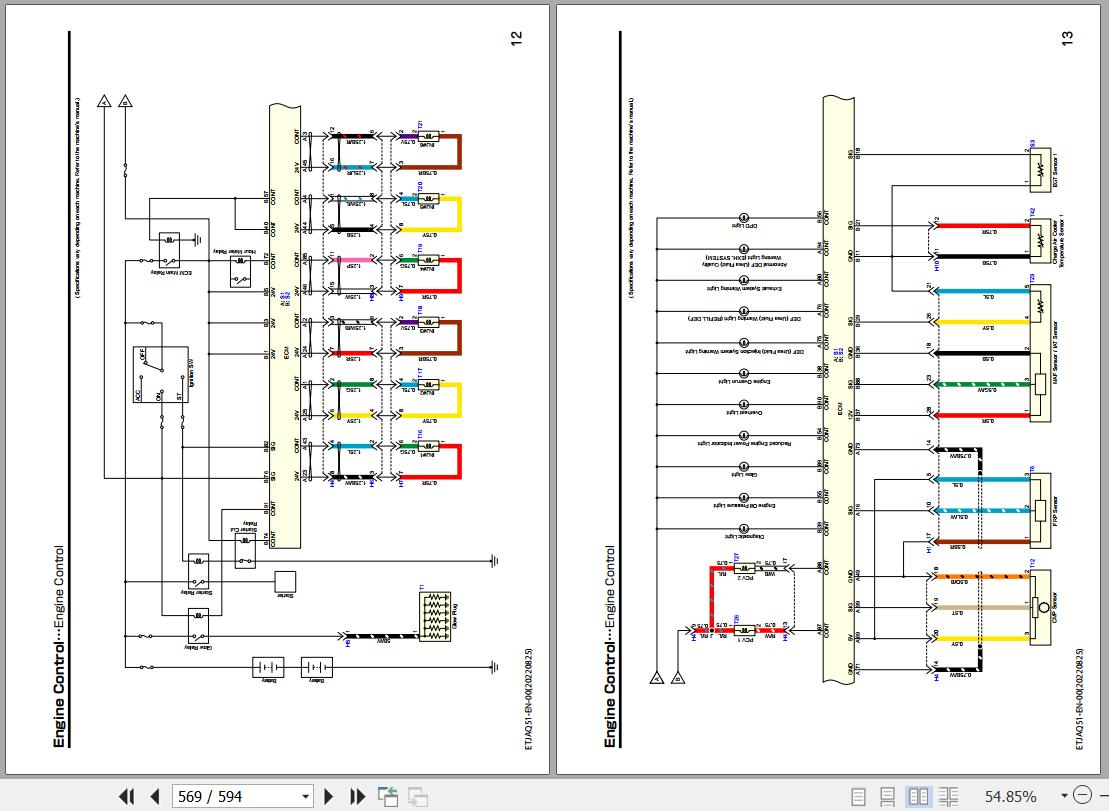
Task: Click the Engine Control heading on page 13
Action: click(x=610, y=646)
